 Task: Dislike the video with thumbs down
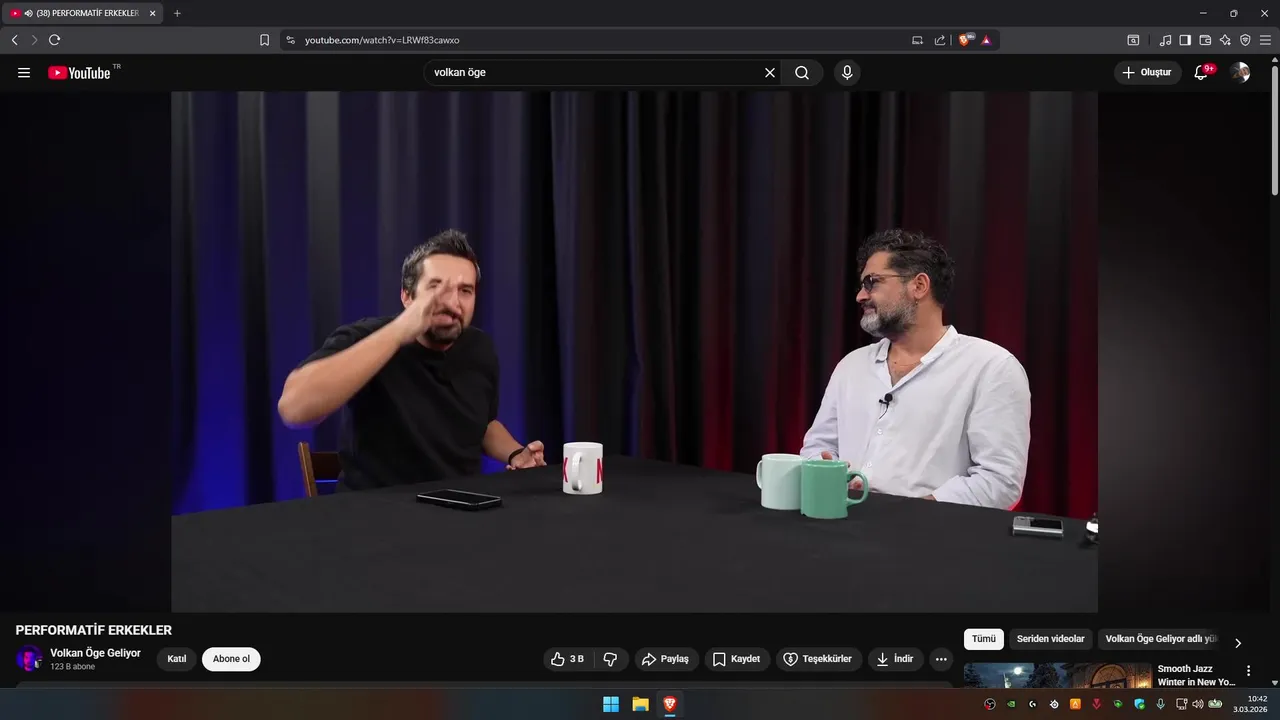coord(610,659)
